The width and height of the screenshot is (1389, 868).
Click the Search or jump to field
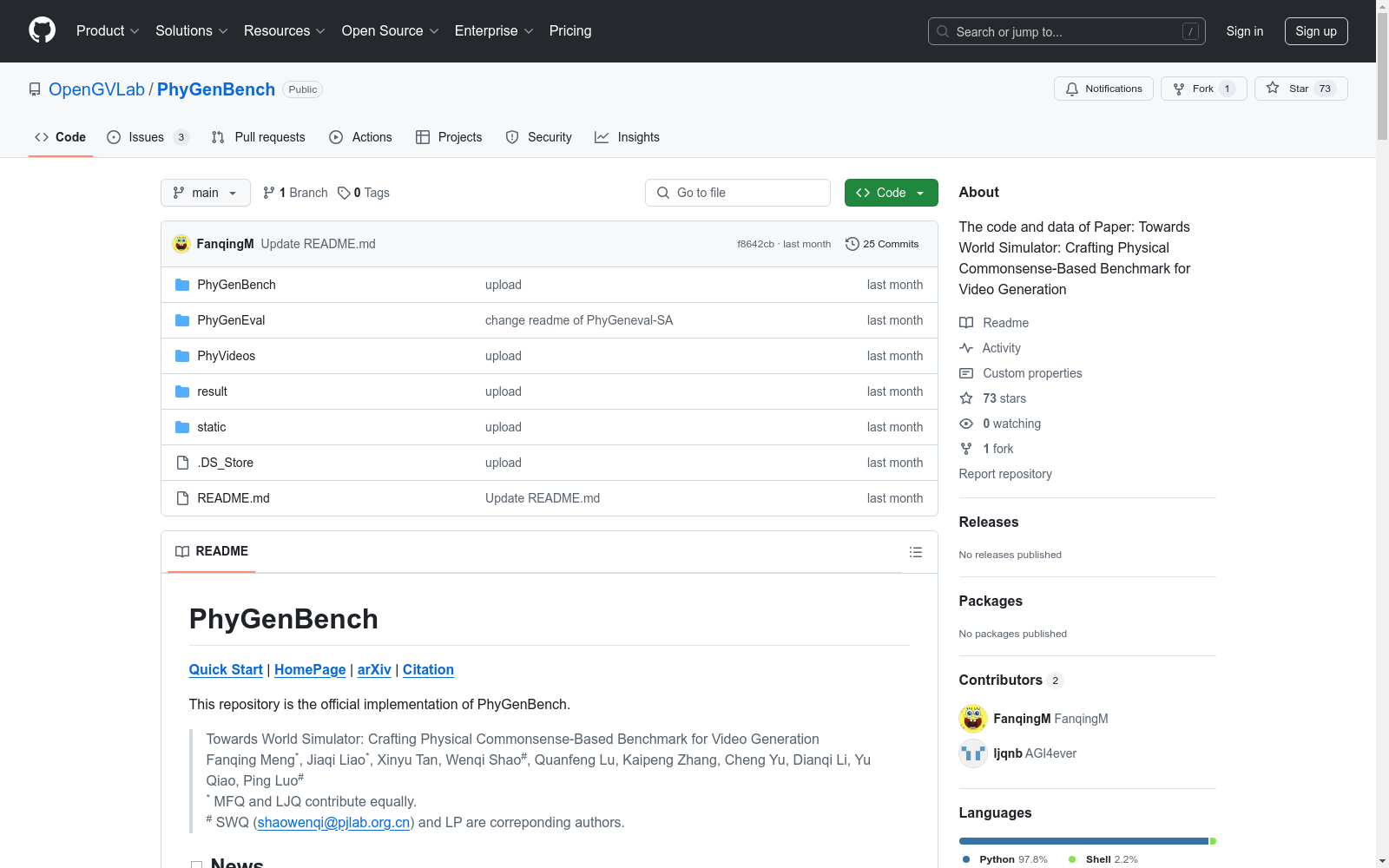(1067, 31)
